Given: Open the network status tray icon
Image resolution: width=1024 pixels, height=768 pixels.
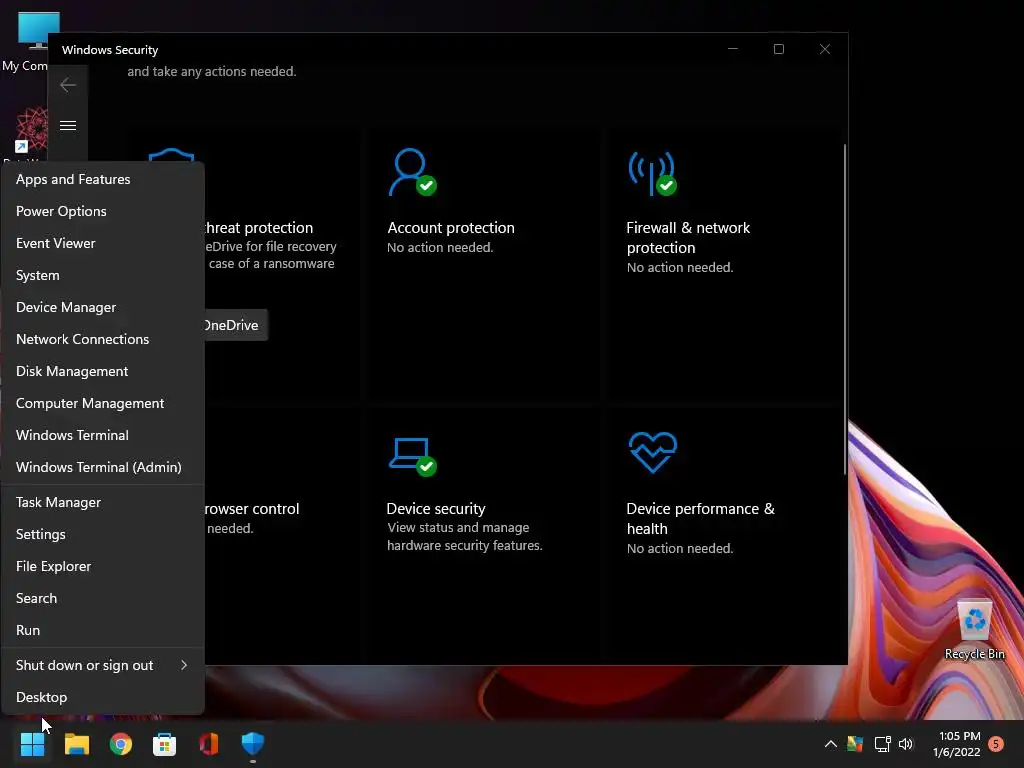Looking at the screenshot, I should (x=882, y=744).
